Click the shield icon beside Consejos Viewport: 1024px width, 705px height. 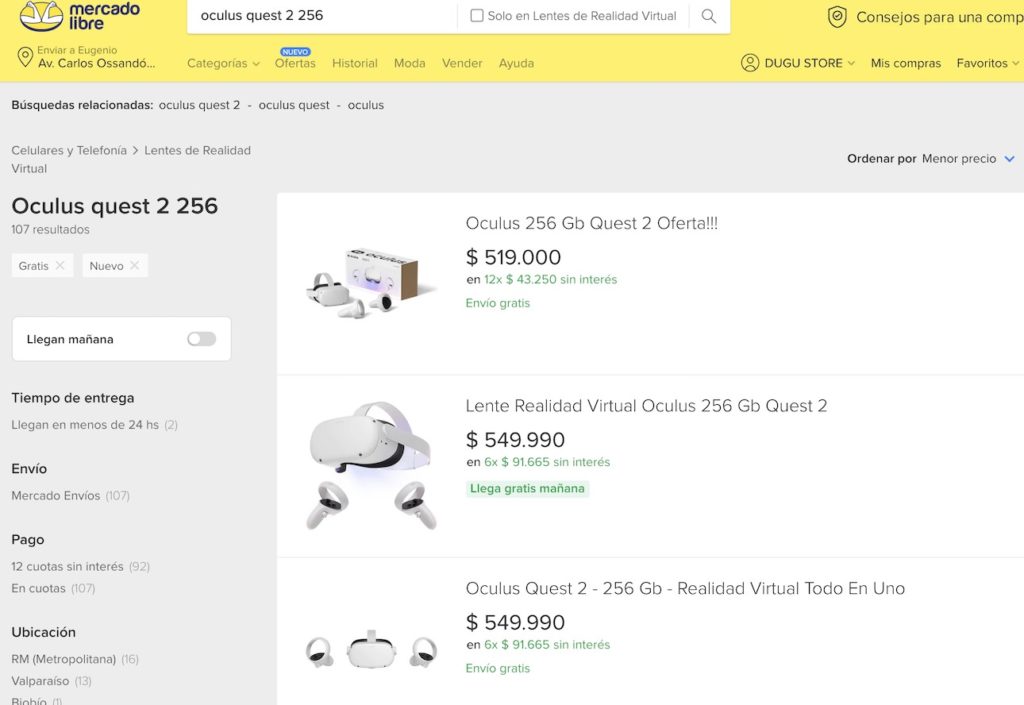tap(837, 17)
